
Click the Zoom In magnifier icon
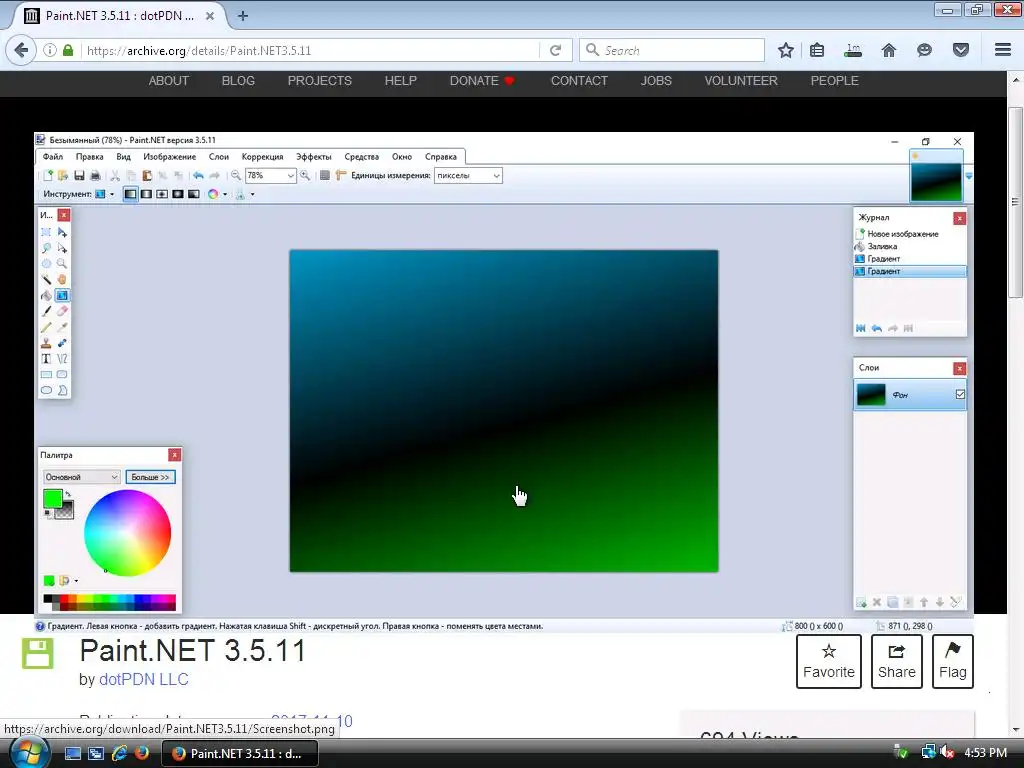tap(305, 176)
